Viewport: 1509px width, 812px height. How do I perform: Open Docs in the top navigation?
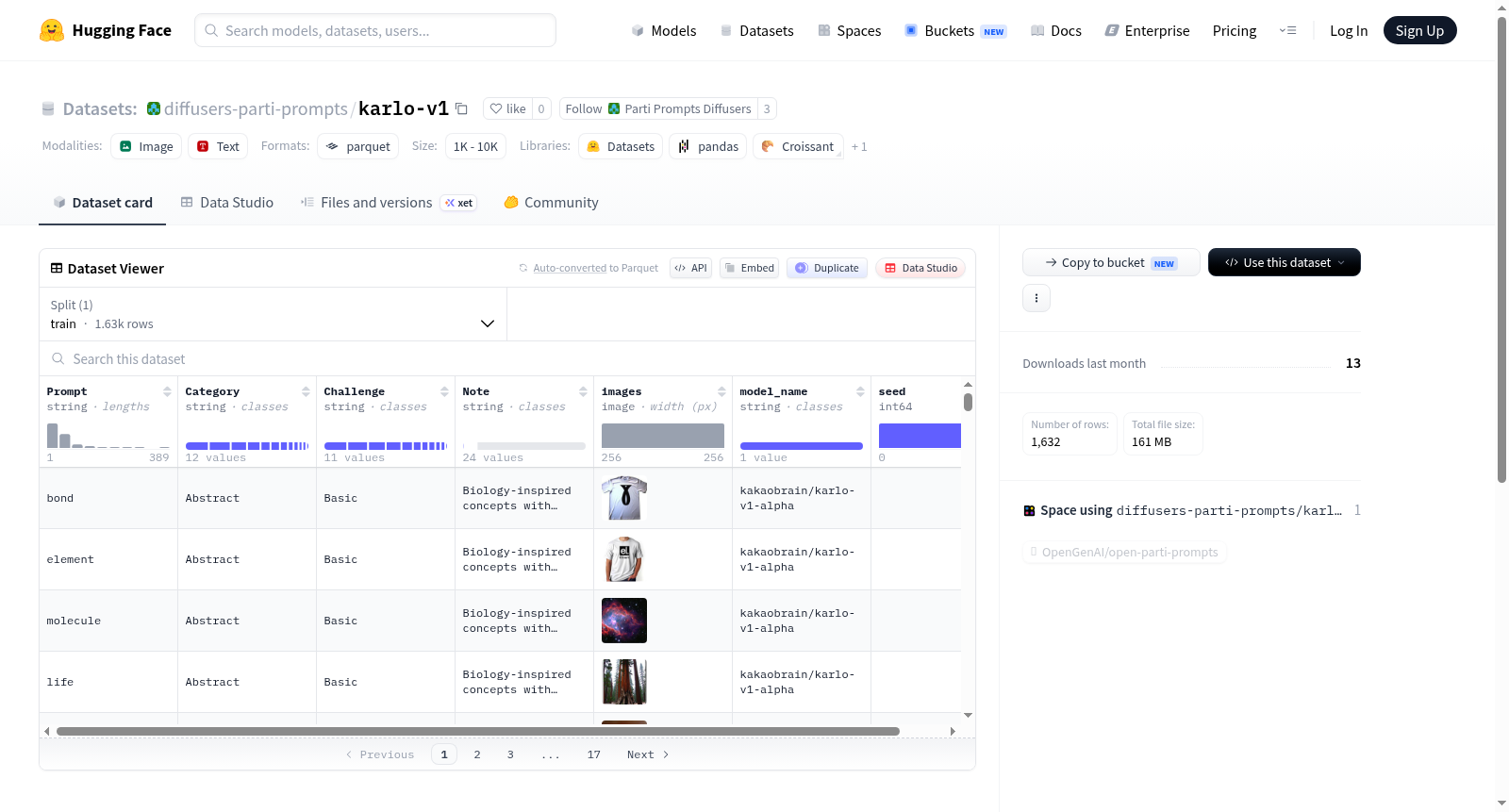[x=1056, y=30]
